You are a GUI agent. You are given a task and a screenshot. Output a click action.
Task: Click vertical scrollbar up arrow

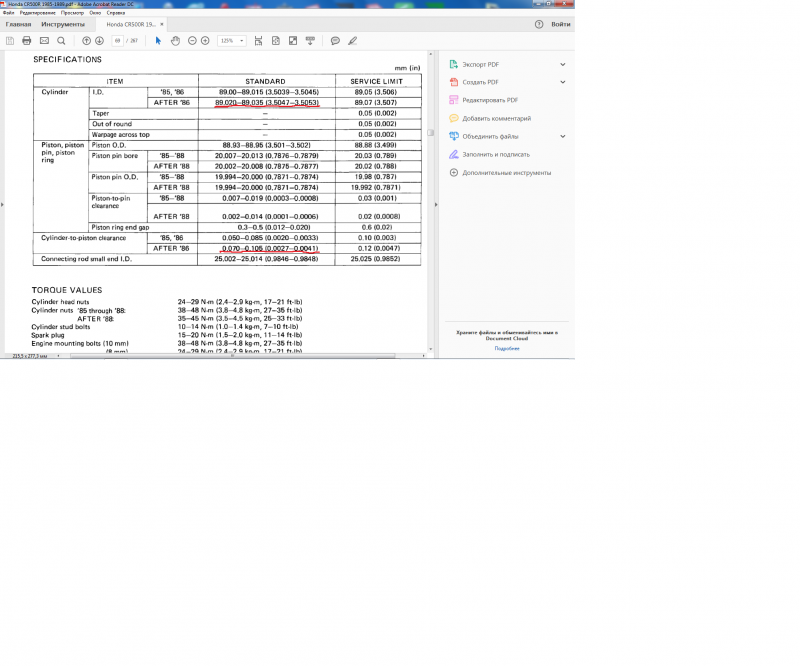(431, 54)
